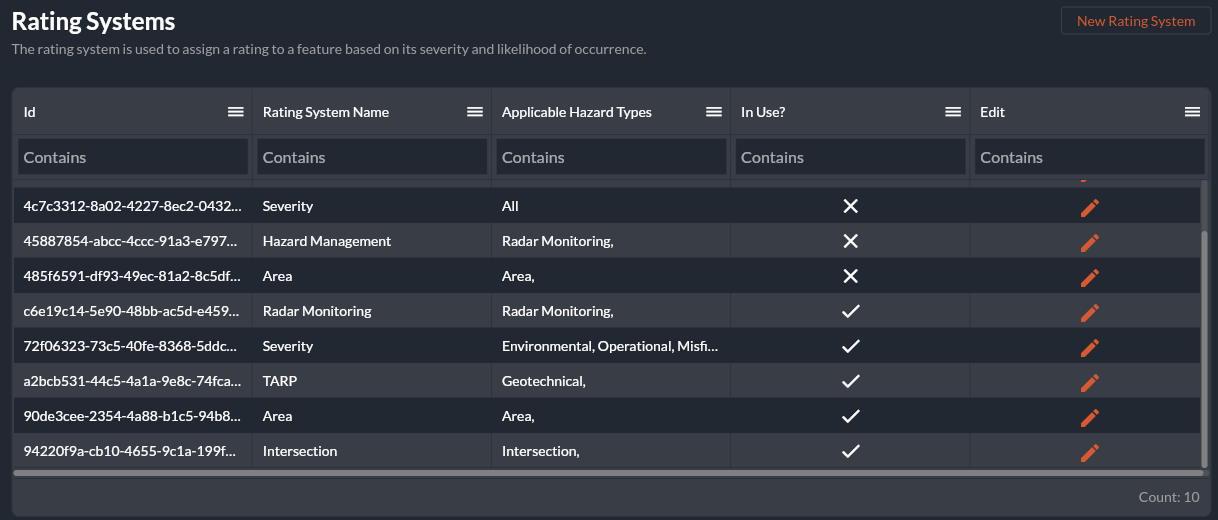This screenshot has width=1218, height=520.
Task: Click In Use cross for Hazard Management
Action: coord(851,241)
